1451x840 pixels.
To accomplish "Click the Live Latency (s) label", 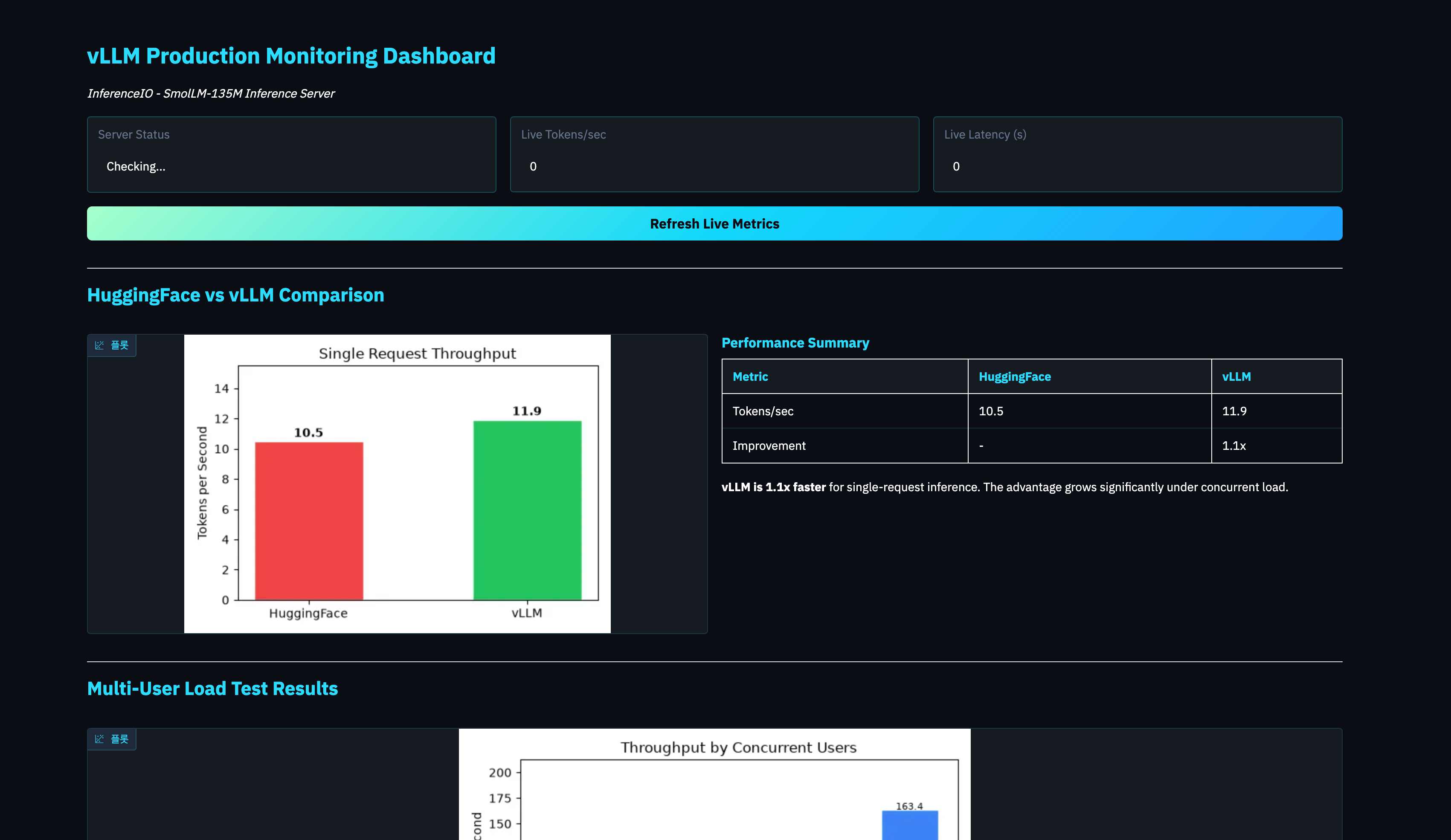I will coord(985,134).
